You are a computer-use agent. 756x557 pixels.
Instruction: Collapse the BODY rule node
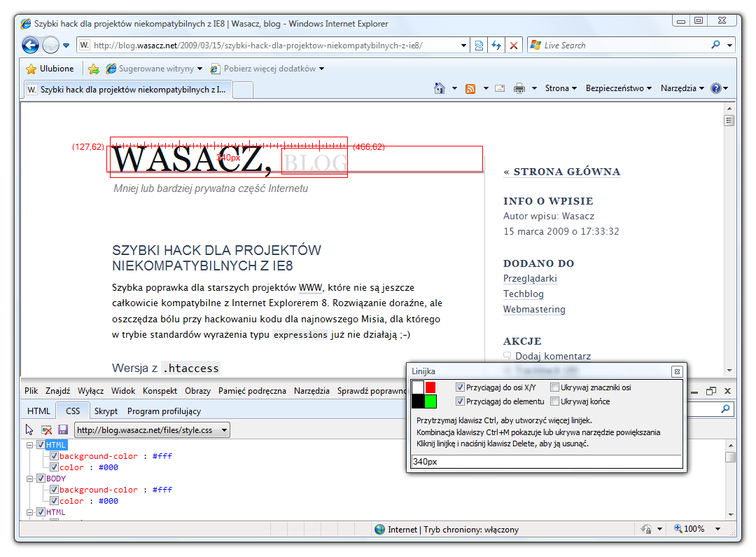[x=30, y=479]
